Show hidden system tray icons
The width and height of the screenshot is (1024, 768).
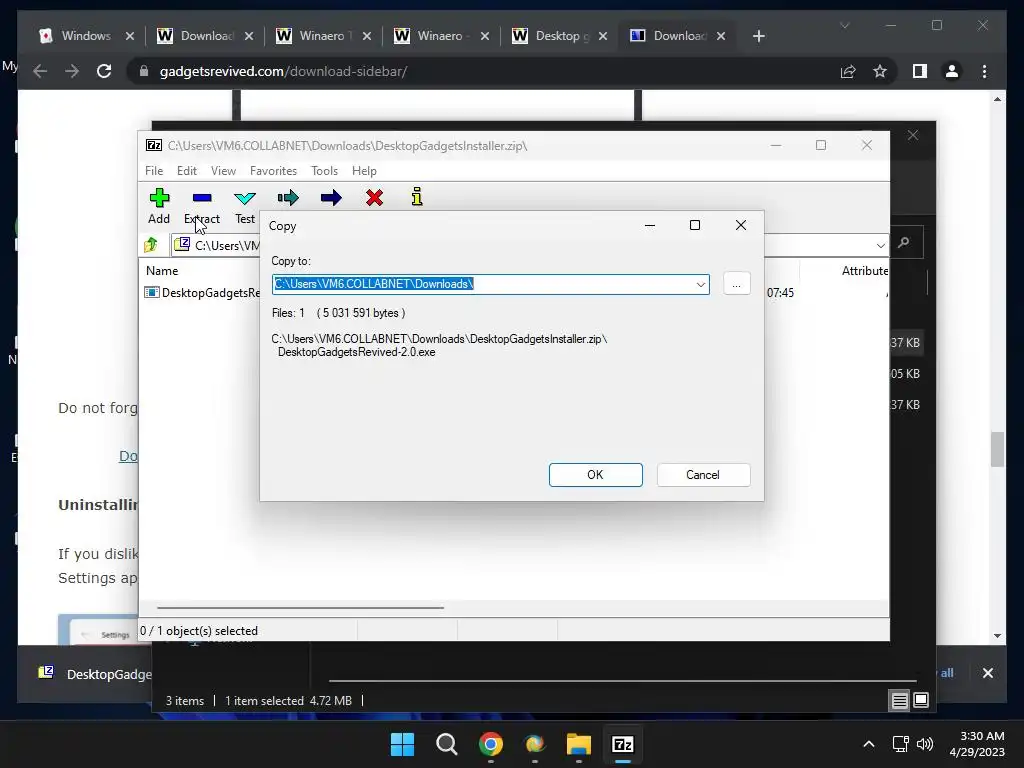tap(869, 744)
